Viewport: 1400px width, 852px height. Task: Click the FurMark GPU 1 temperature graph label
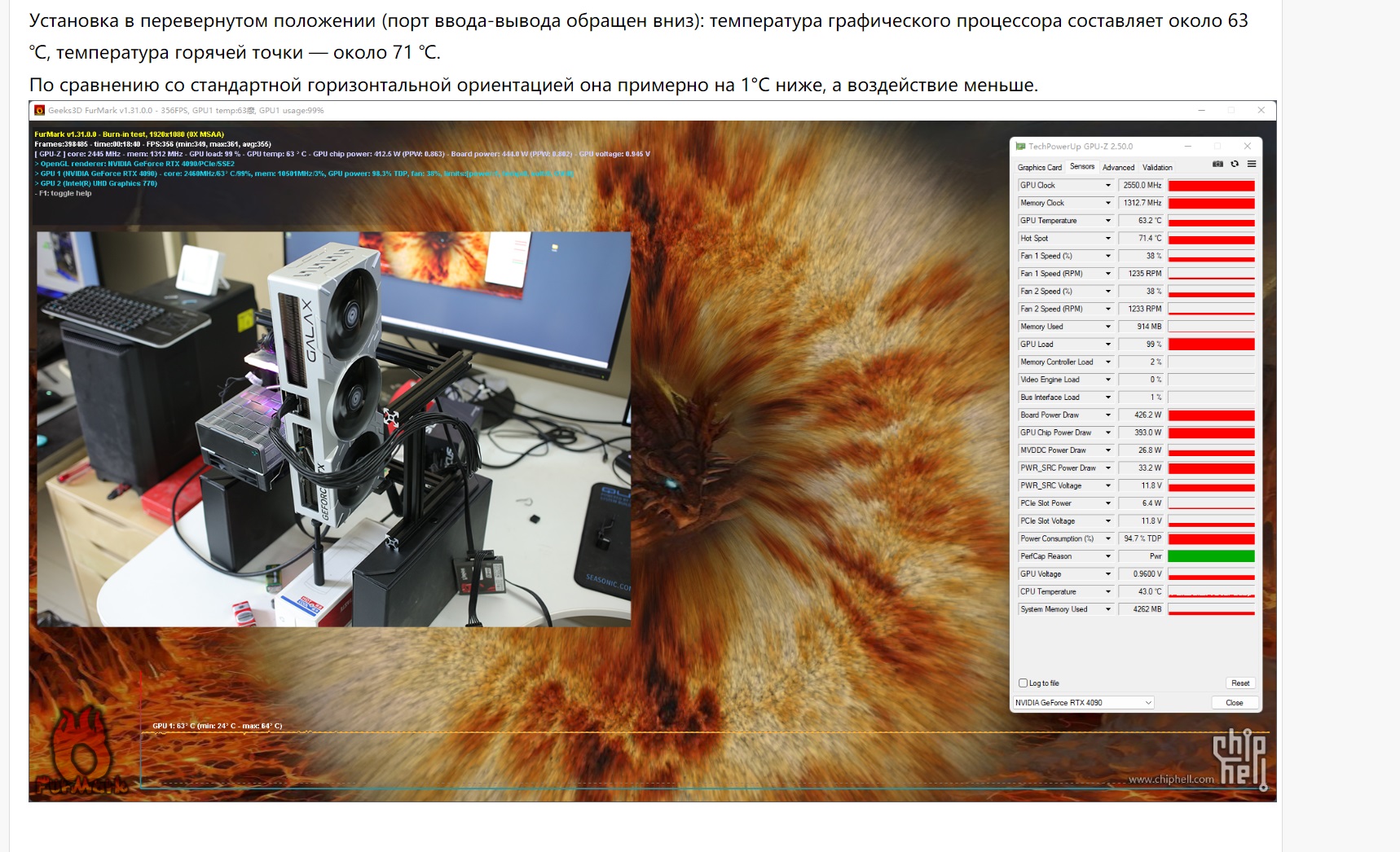(x=218, y=726)
